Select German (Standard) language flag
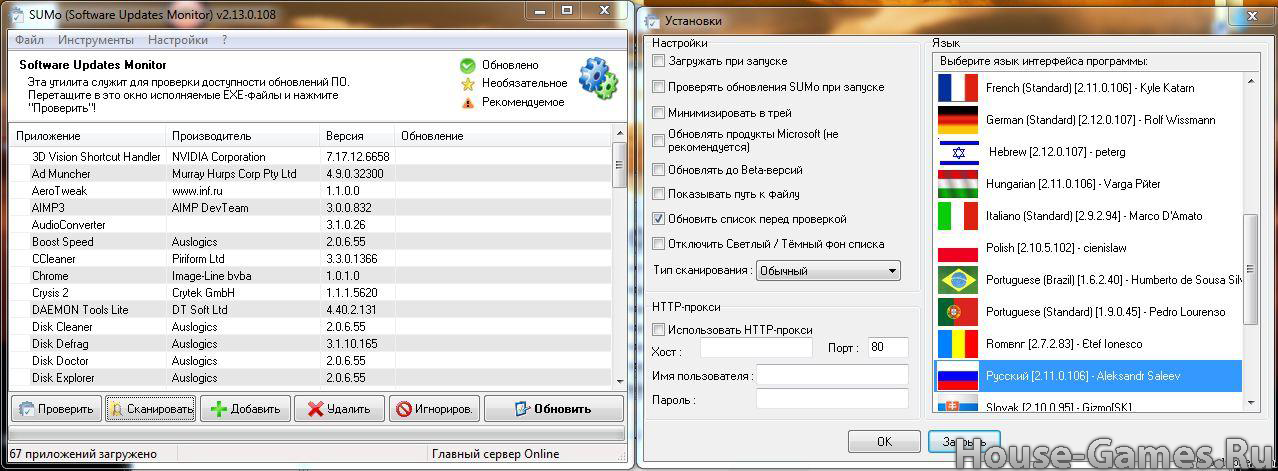The width and height of the screenshot is (1278, 471). [958, 120]
